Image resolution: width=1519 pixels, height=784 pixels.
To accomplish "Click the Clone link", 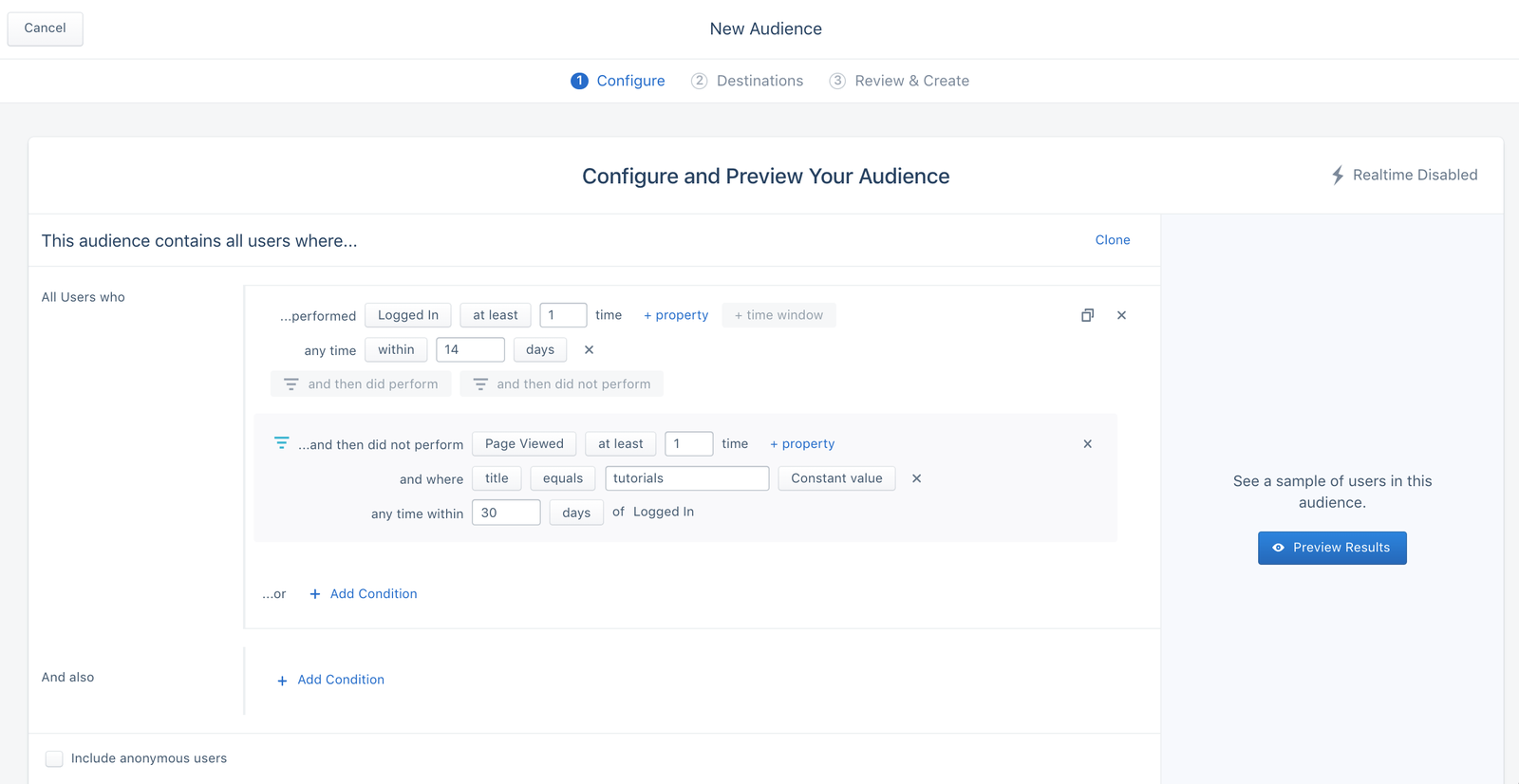I will click(x=1113, y=240).
